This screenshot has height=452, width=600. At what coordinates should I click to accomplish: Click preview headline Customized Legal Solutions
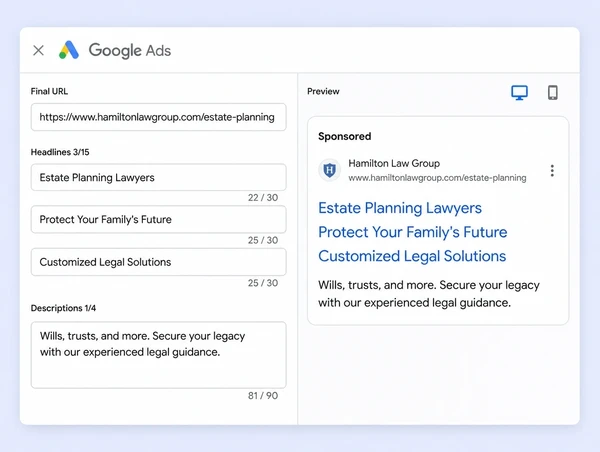412,256
